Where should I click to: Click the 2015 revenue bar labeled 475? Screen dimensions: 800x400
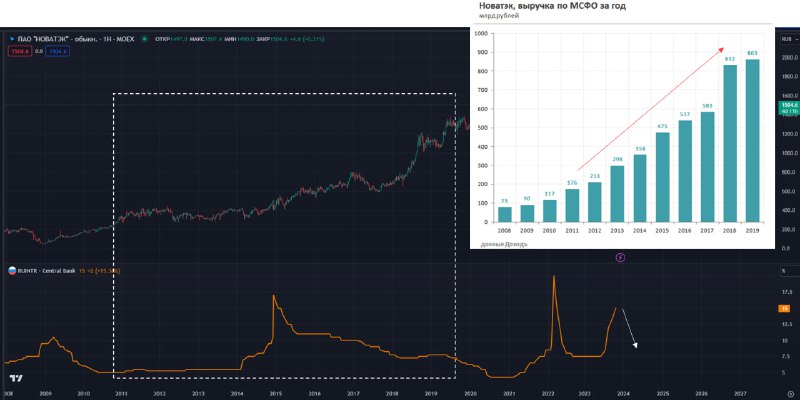[663, 178]
